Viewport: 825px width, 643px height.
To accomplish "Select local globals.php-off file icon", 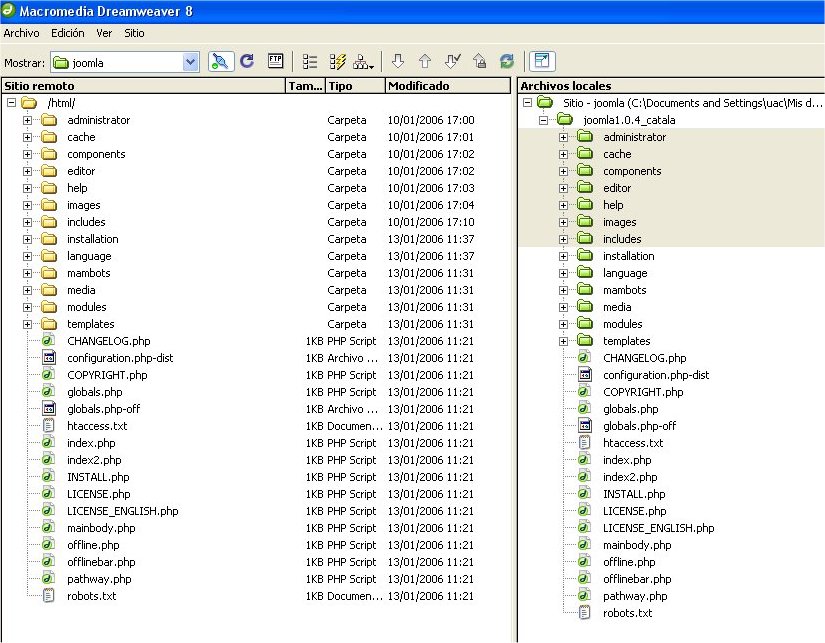I will pyautogui.click(x=585, y=425).
